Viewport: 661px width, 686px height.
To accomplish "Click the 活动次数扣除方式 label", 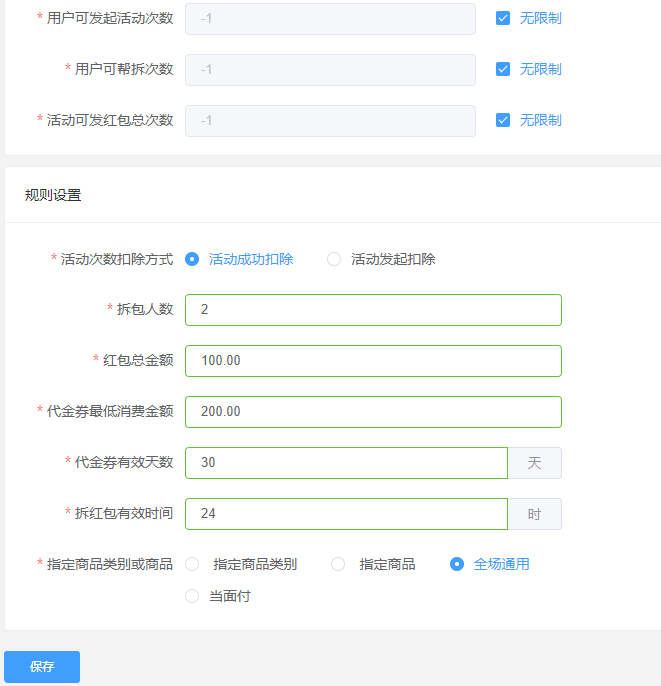I will (117, 259).
